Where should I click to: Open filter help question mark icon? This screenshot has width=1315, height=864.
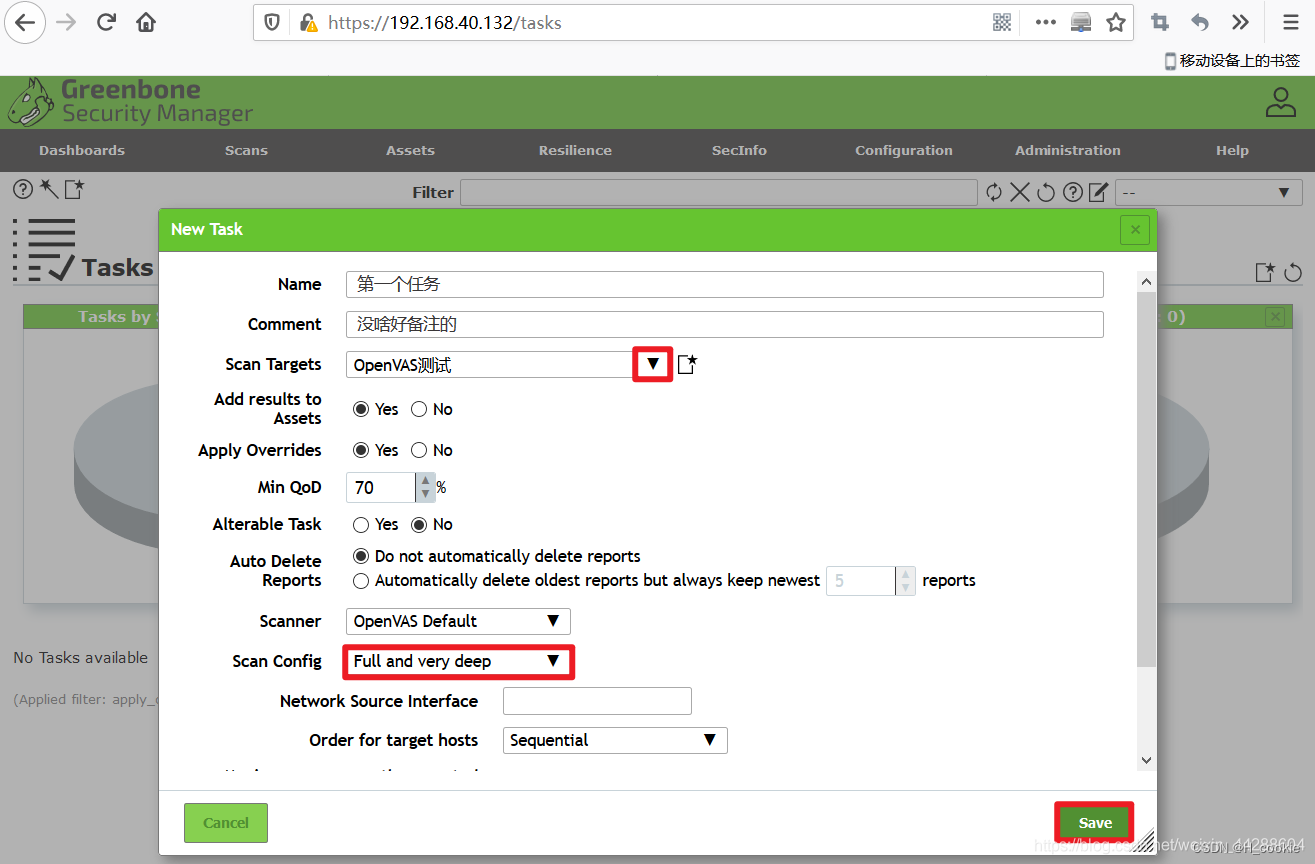tap(1072, 192)
